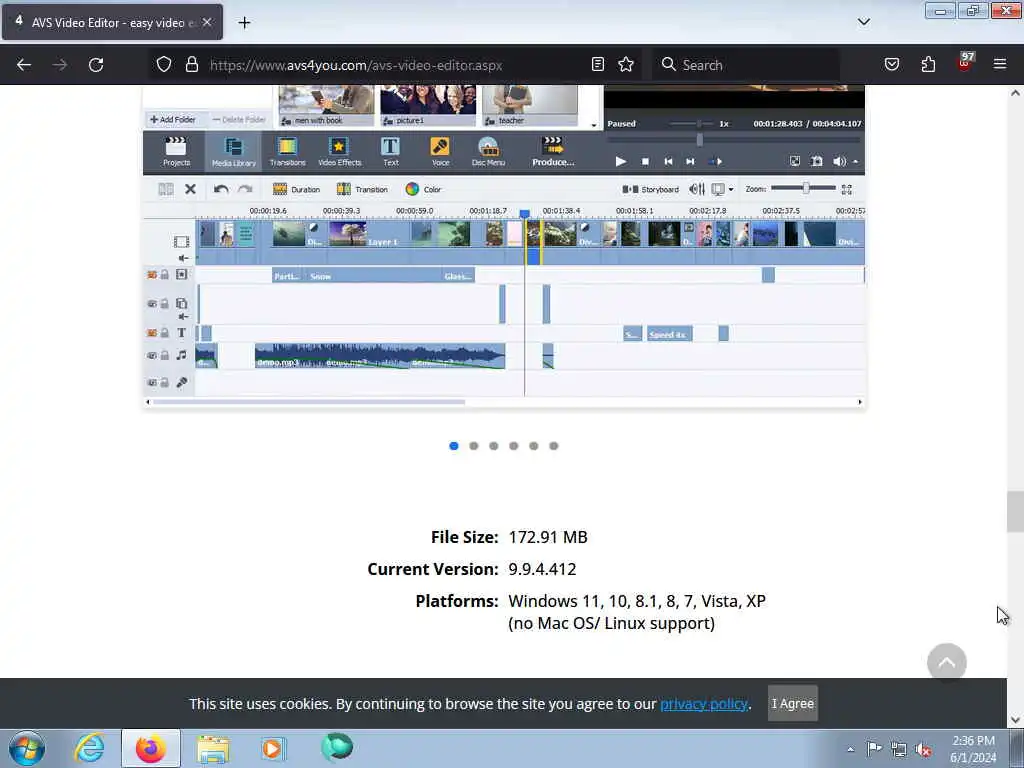Open the Projects section in editor

(x=176, y=152)
